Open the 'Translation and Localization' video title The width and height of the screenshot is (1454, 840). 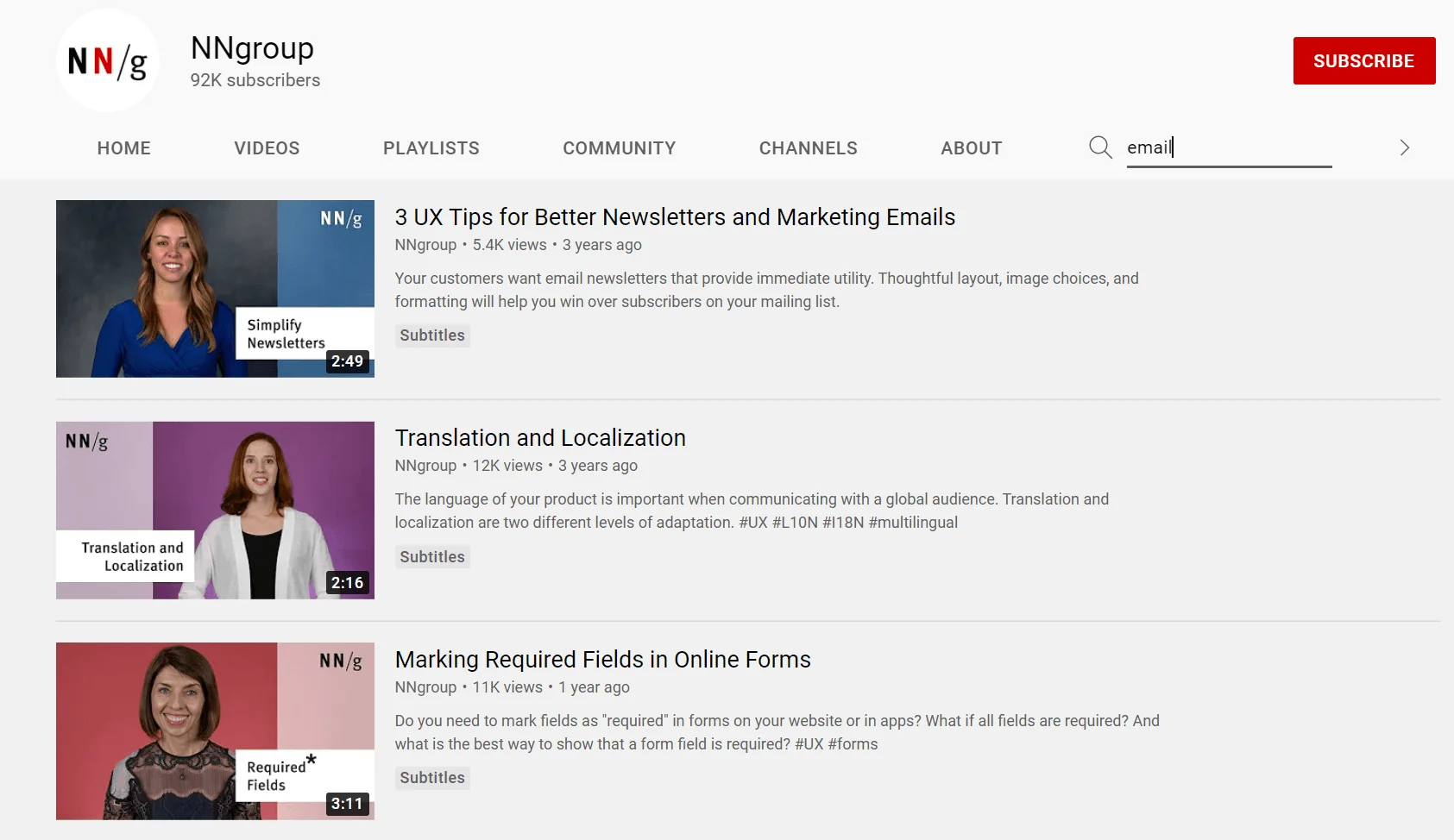[540, 438]
